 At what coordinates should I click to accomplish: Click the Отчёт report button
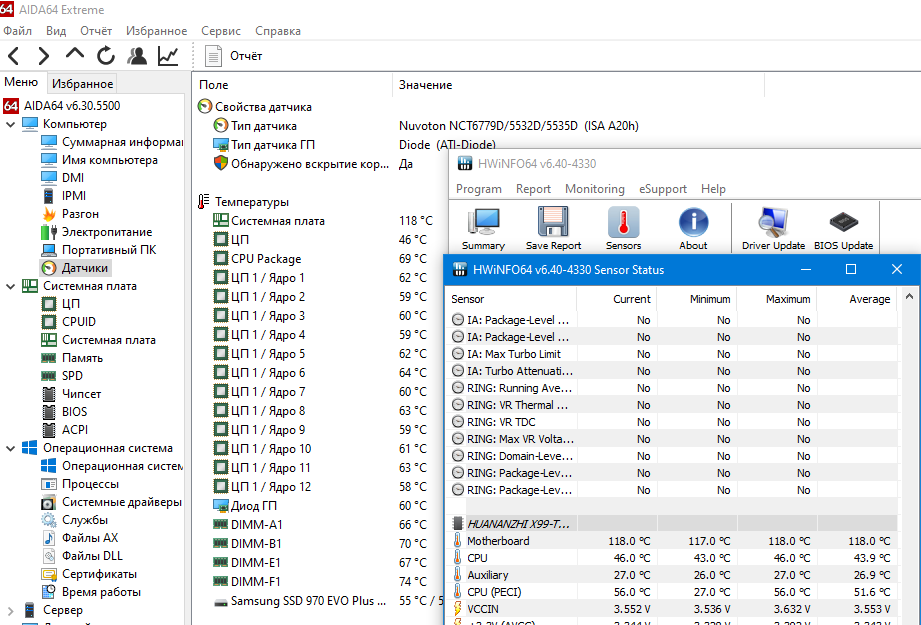pyautogui.click(x=233, y=56)
